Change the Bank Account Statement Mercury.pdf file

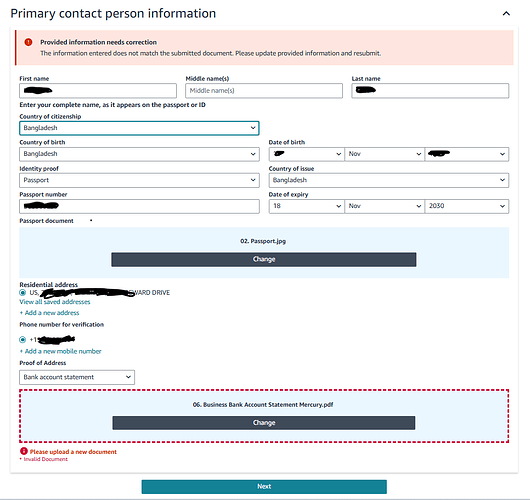[x=264, y=423]
